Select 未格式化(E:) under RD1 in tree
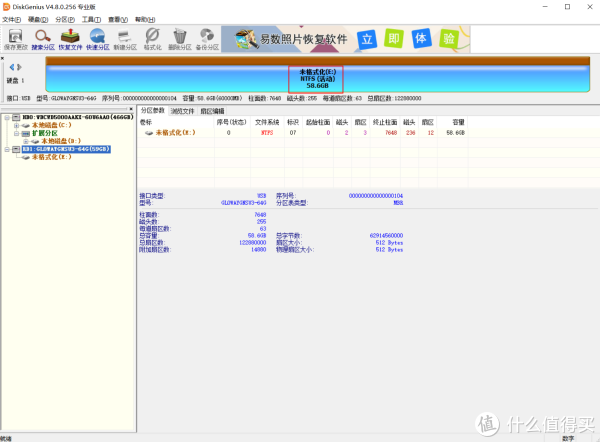600x442 pixels. 52,157
